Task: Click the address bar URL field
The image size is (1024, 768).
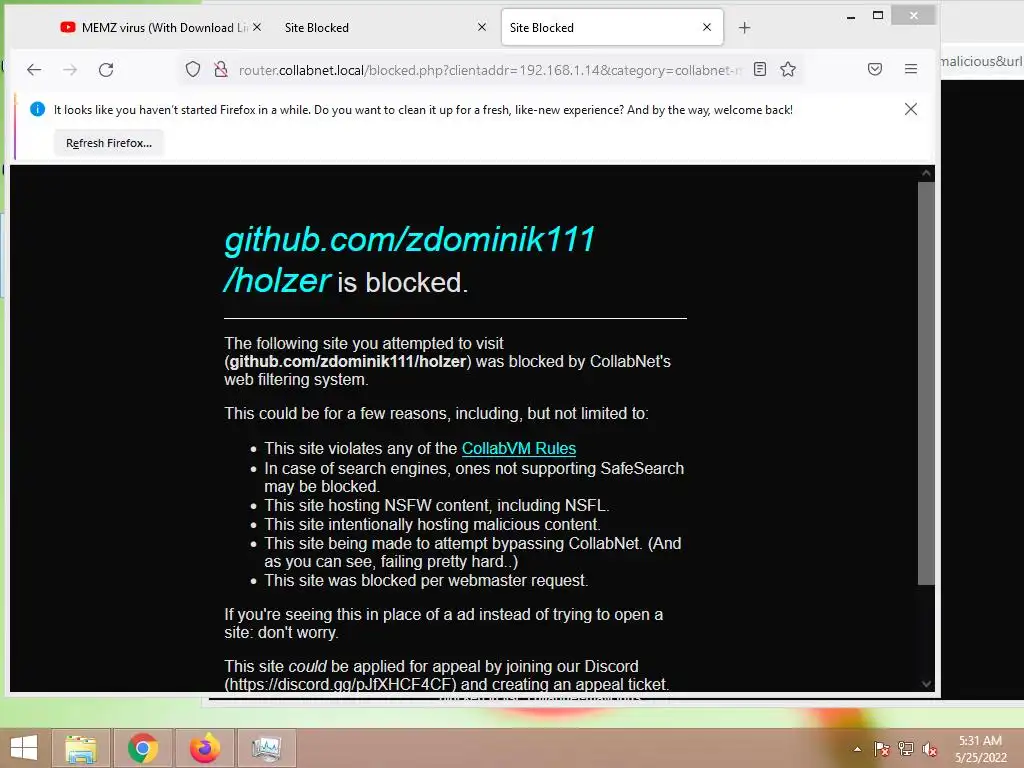Action: coord(490,70)
